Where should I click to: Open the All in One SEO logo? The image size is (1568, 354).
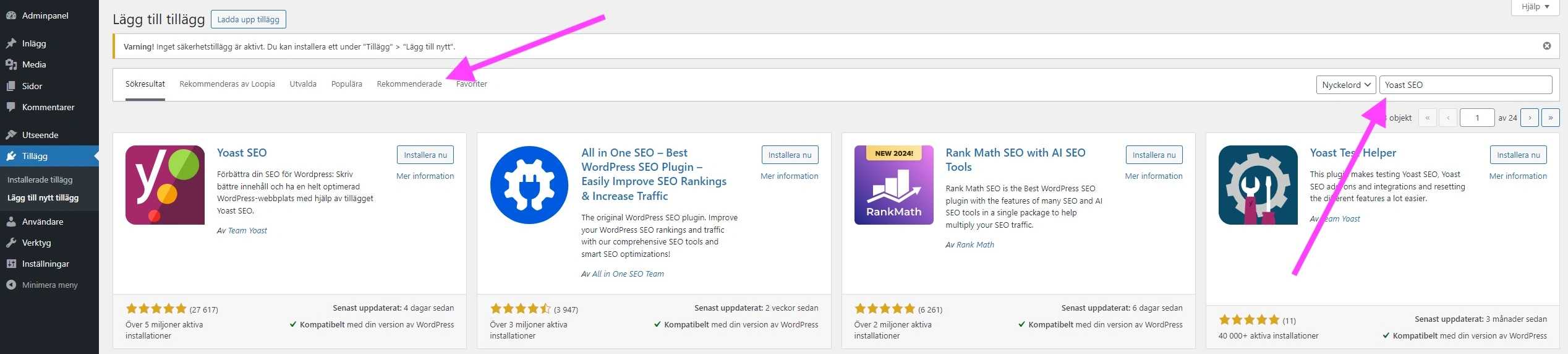[x=529, y=185]
